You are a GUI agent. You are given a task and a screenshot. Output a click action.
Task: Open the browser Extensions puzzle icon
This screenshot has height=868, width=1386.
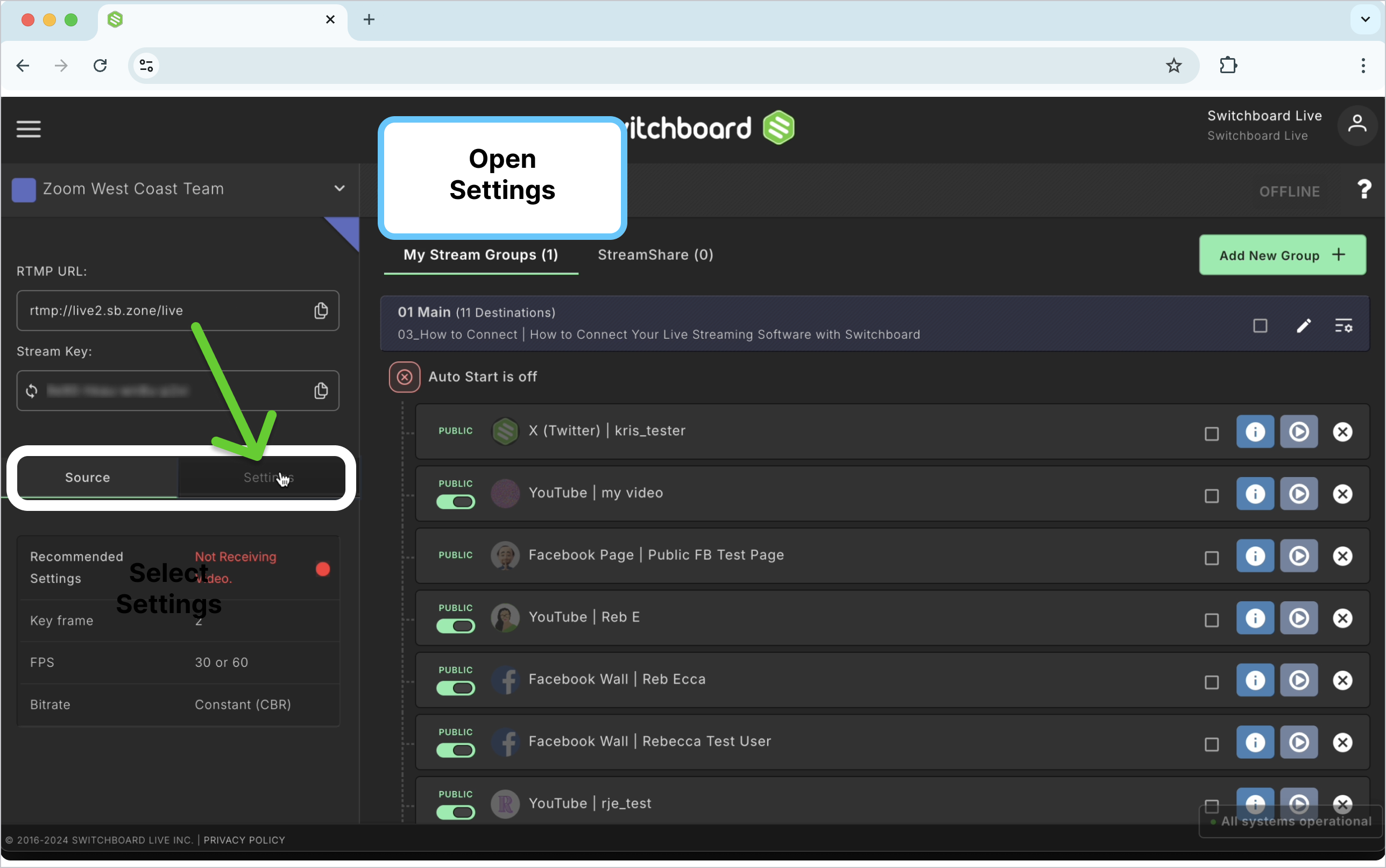1227,66
